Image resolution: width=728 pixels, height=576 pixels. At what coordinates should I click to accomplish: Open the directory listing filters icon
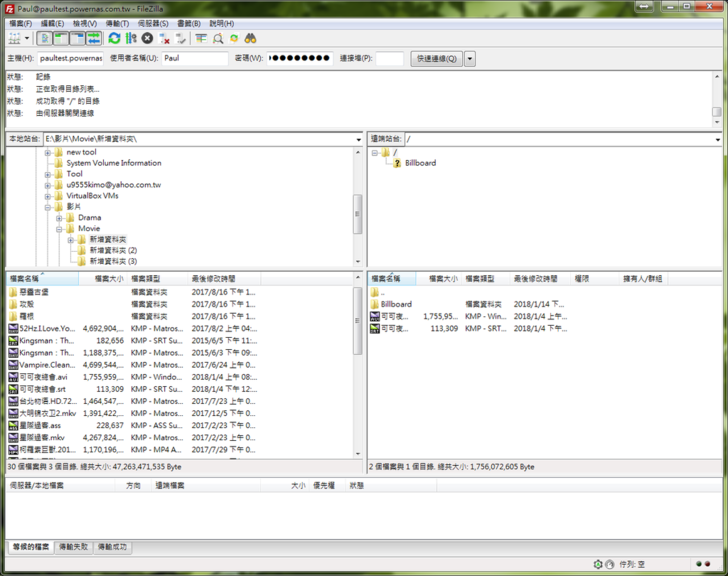(201, 38)
